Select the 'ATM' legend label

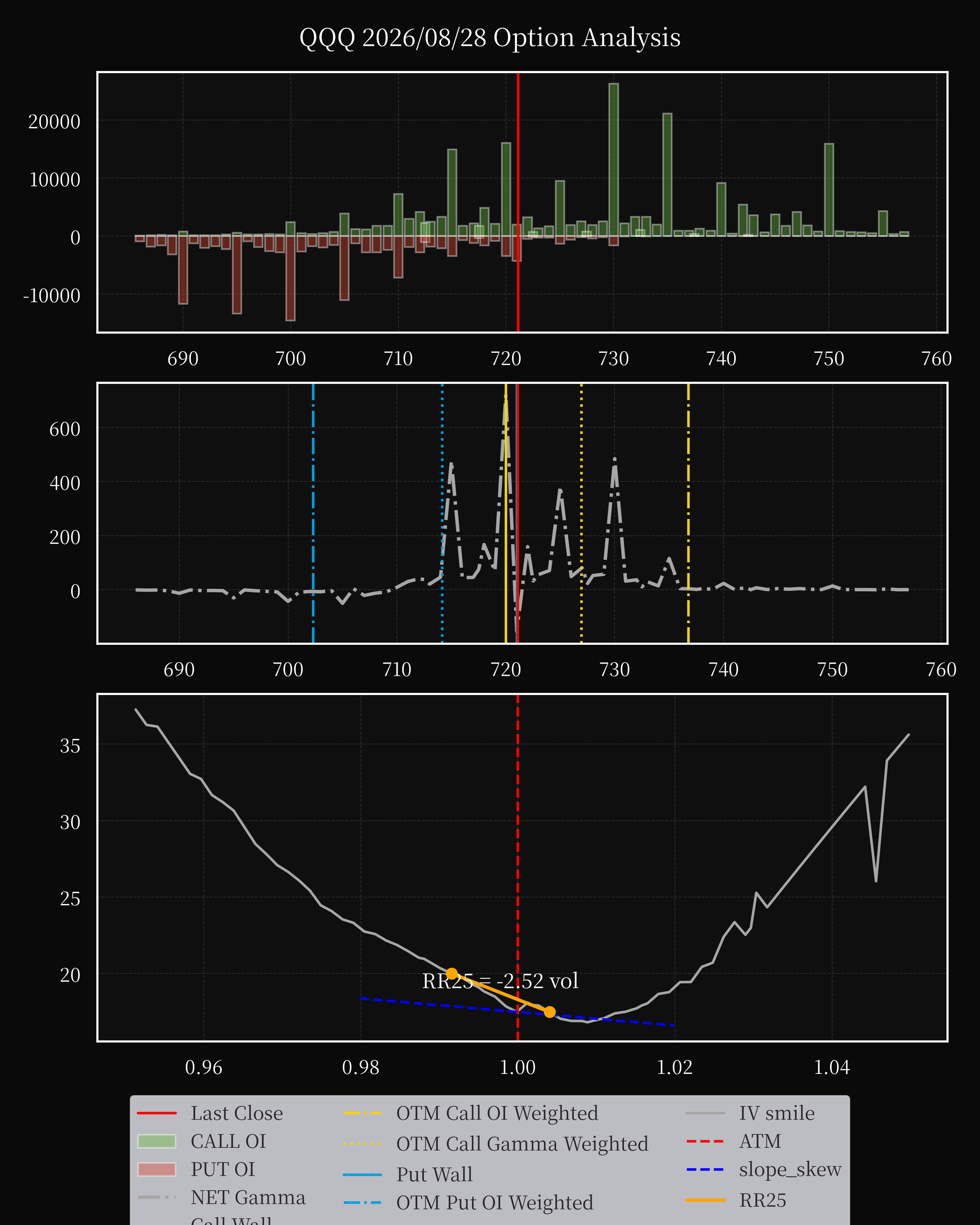point(760,1141)
